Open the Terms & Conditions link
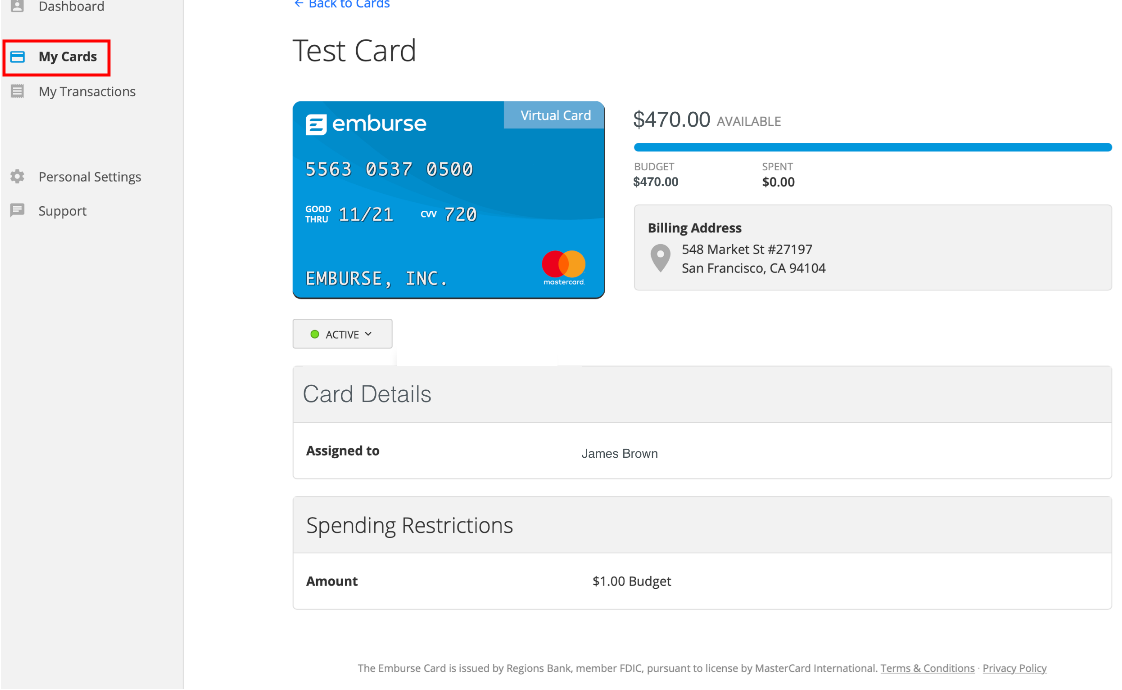 coord(927,668)
